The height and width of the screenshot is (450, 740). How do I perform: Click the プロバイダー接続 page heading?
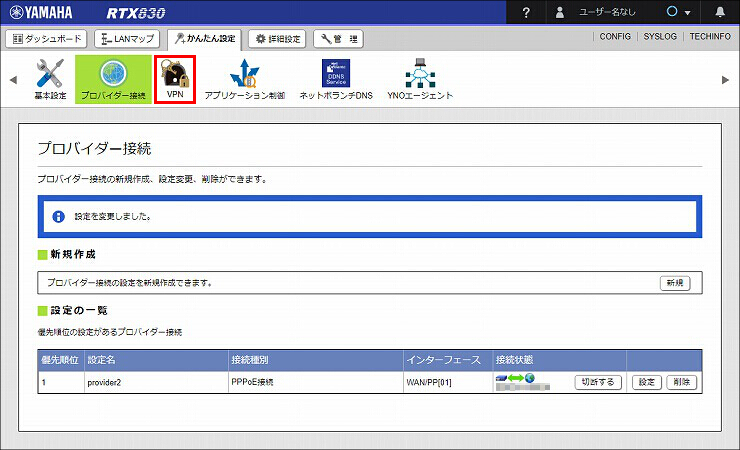(x=94, y=149)
